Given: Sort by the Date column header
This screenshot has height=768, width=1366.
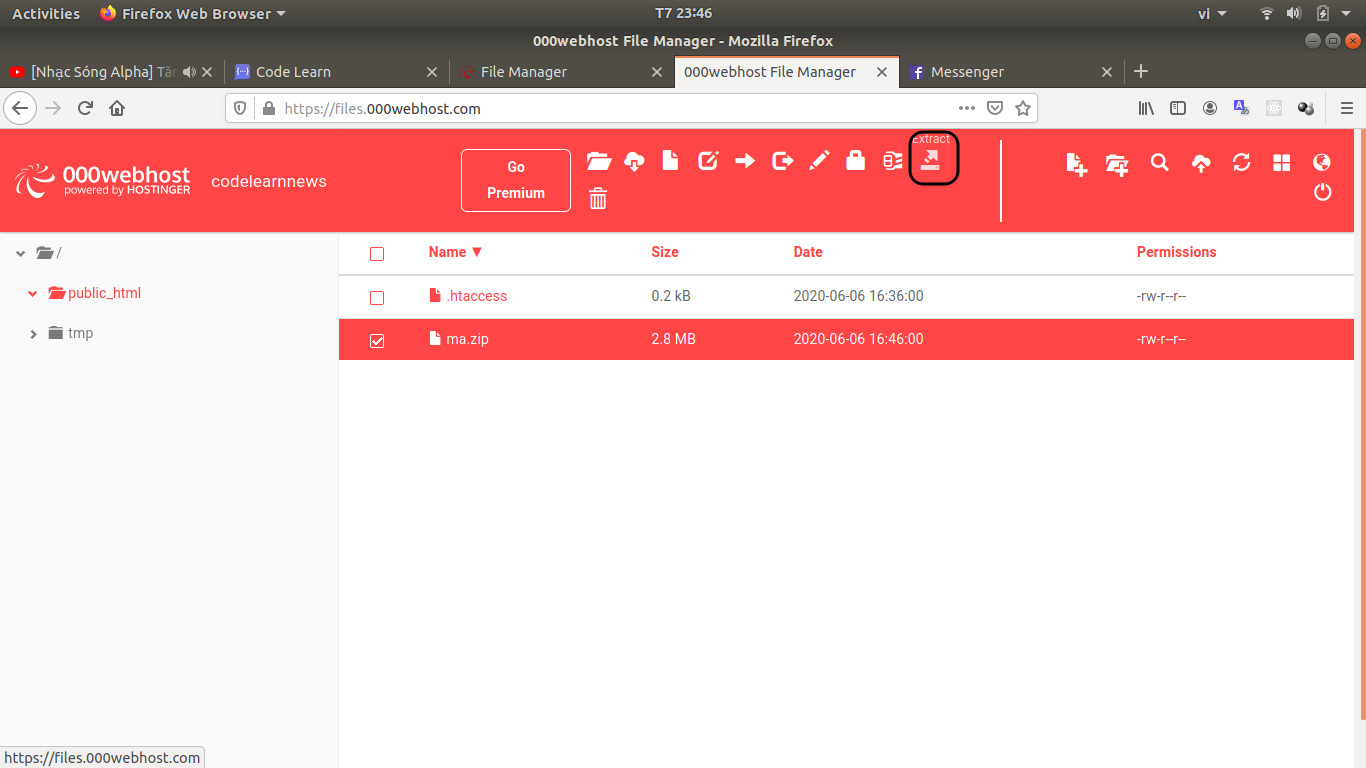Looking at the screenshot, I should tap(808, 252).
